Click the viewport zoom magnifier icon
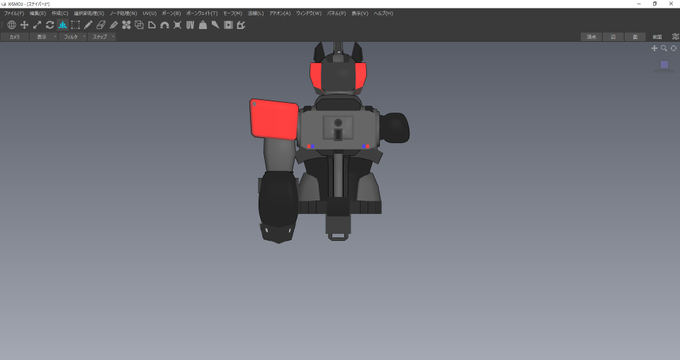 (664, 48)
